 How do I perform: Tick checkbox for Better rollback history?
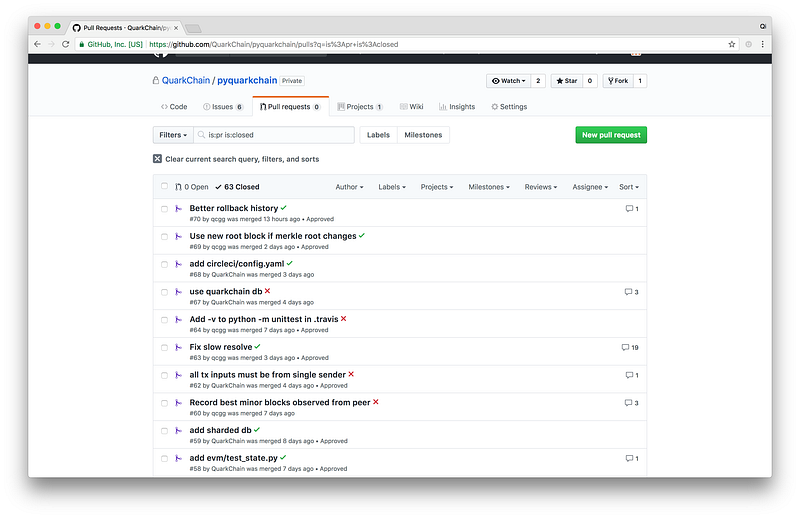[x=164, y=209]
